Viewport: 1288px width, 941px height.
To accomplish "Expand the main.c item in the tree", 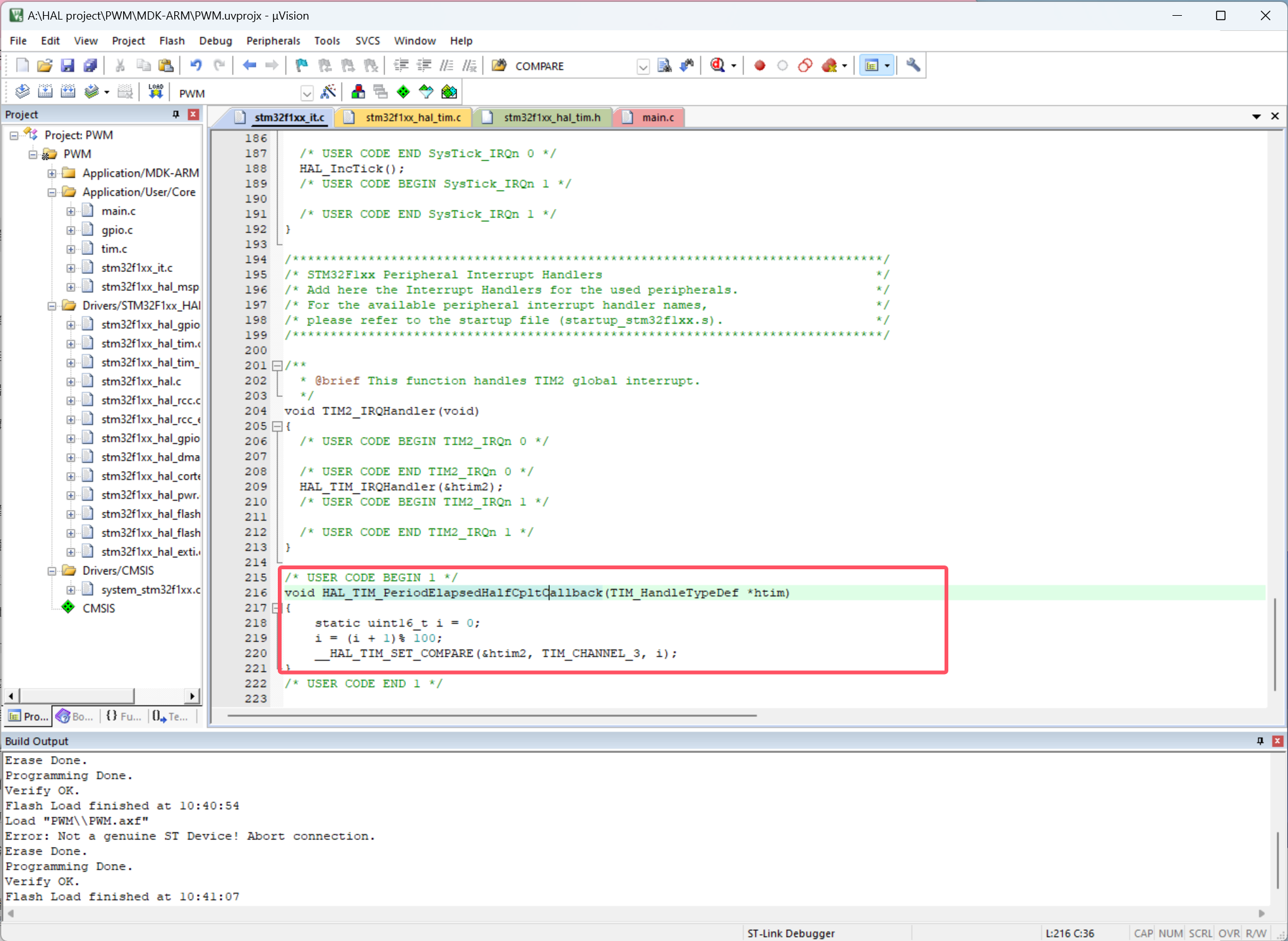I will click(x=71, y=211).
